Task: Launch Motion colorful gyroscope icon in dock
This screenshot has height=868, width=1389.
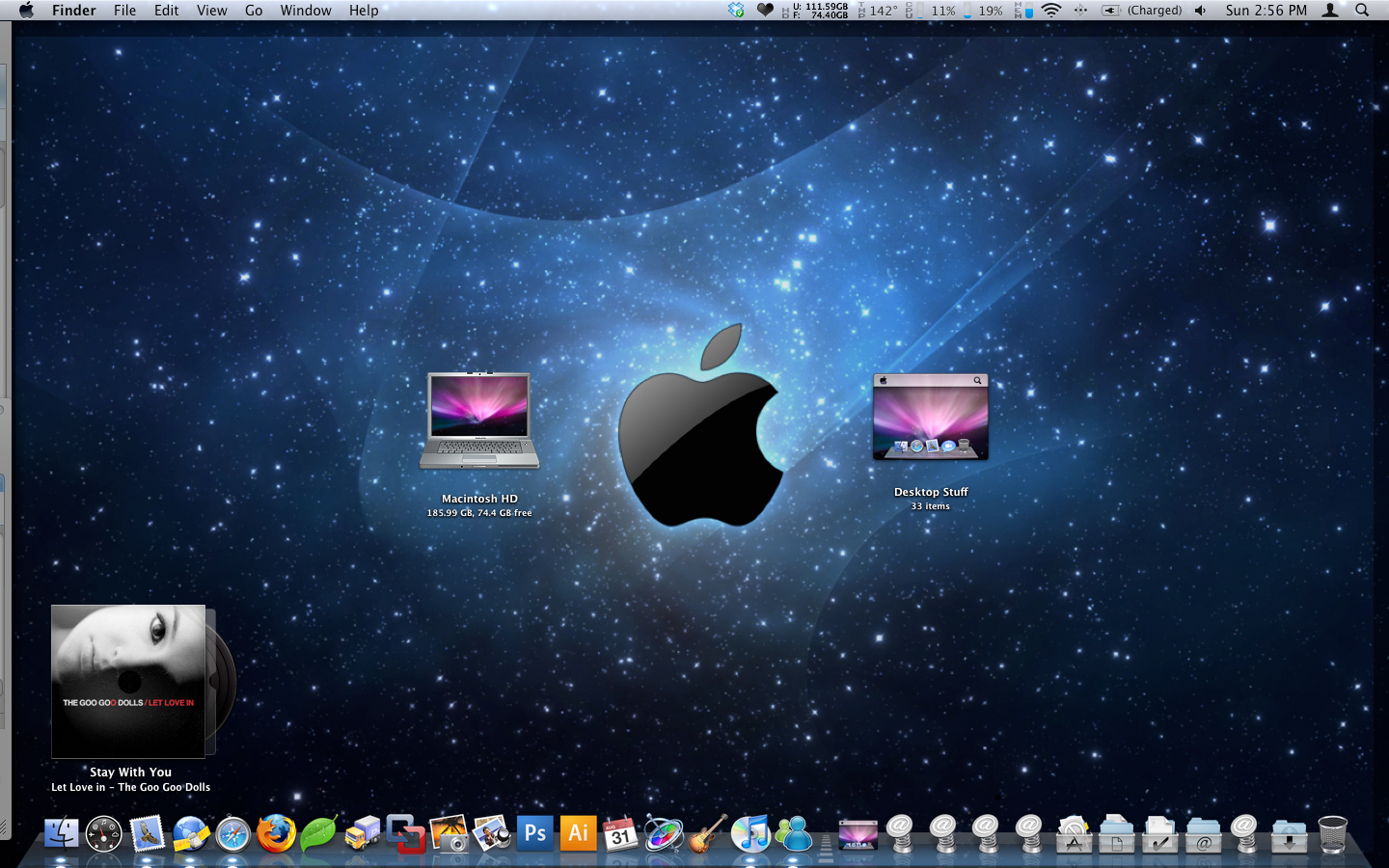Action: 664,833
